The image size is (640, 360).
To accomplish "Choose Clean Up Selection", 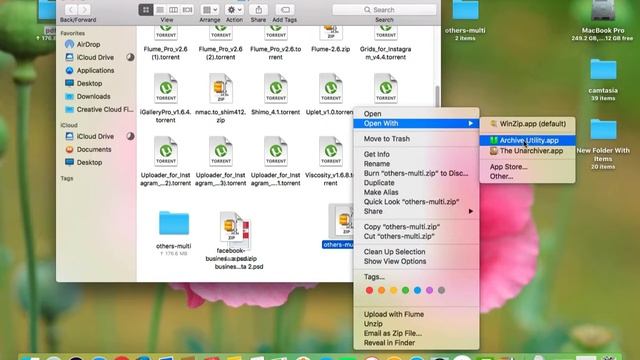I will click(x=416, y=252).
